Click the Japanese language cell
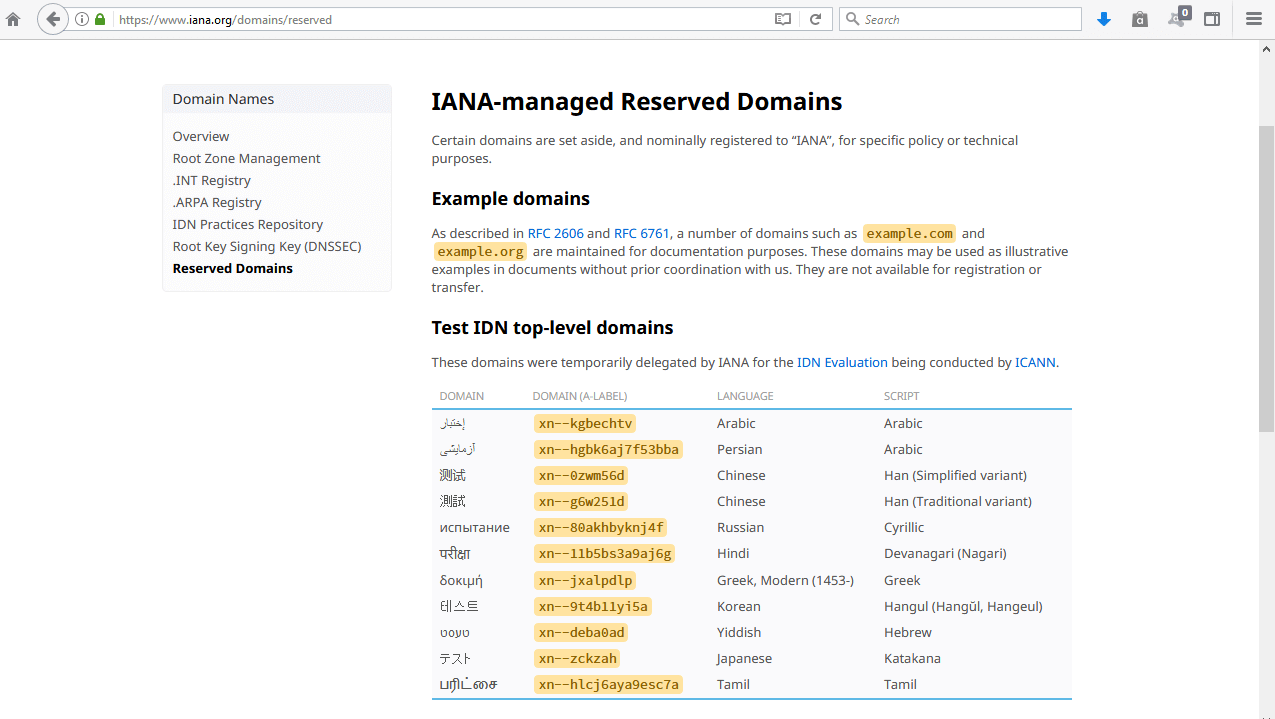Image resolution: width=1275 pixels, height=719 pixels. click(744, 658)
